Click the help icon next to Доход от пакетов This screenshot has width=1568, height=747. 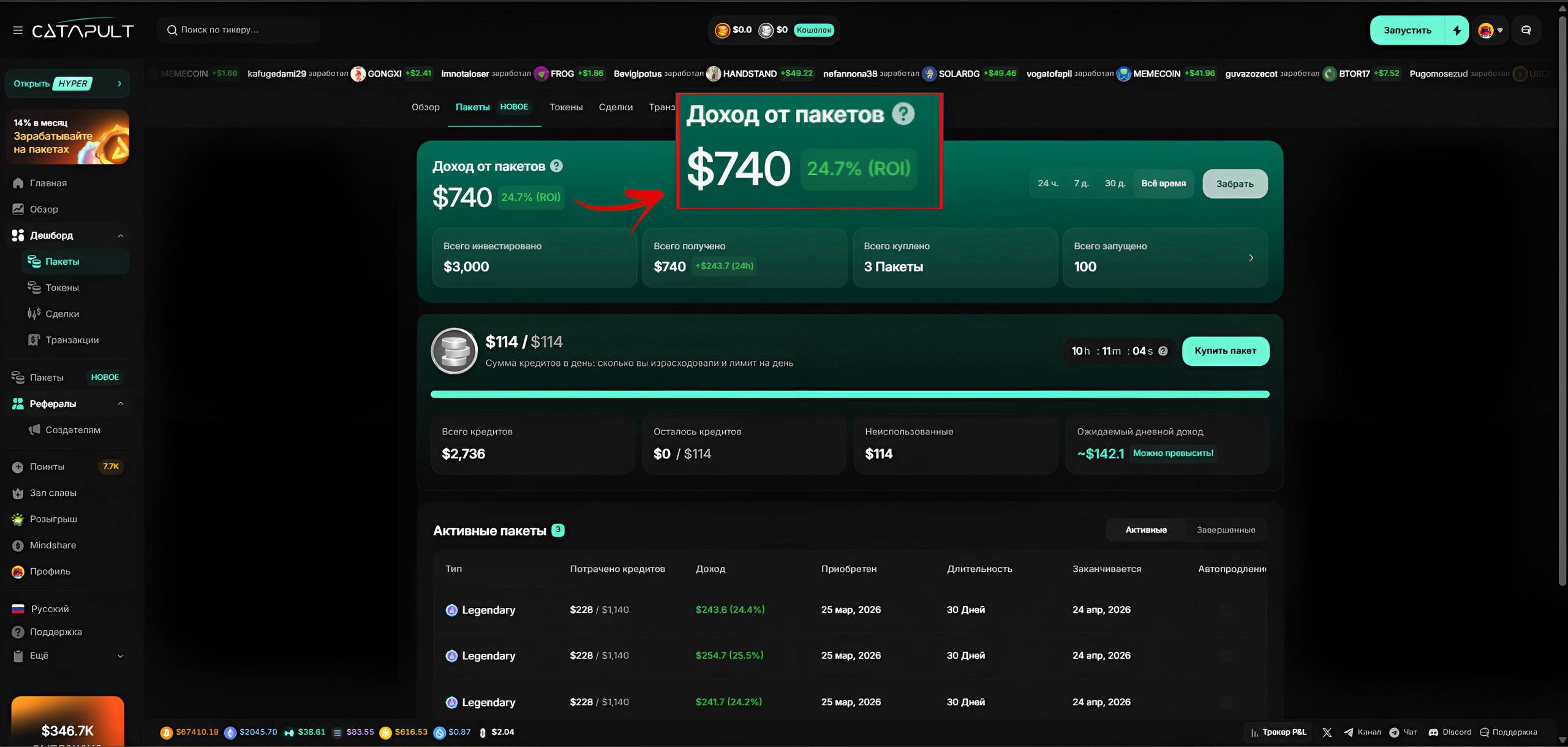(556, 166)
